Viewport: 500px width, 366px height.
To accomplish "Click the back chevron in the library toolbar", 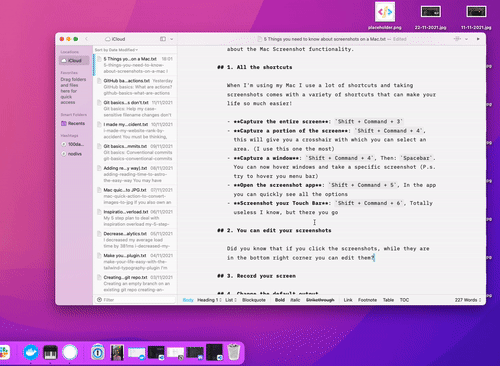I will point(86,39).
